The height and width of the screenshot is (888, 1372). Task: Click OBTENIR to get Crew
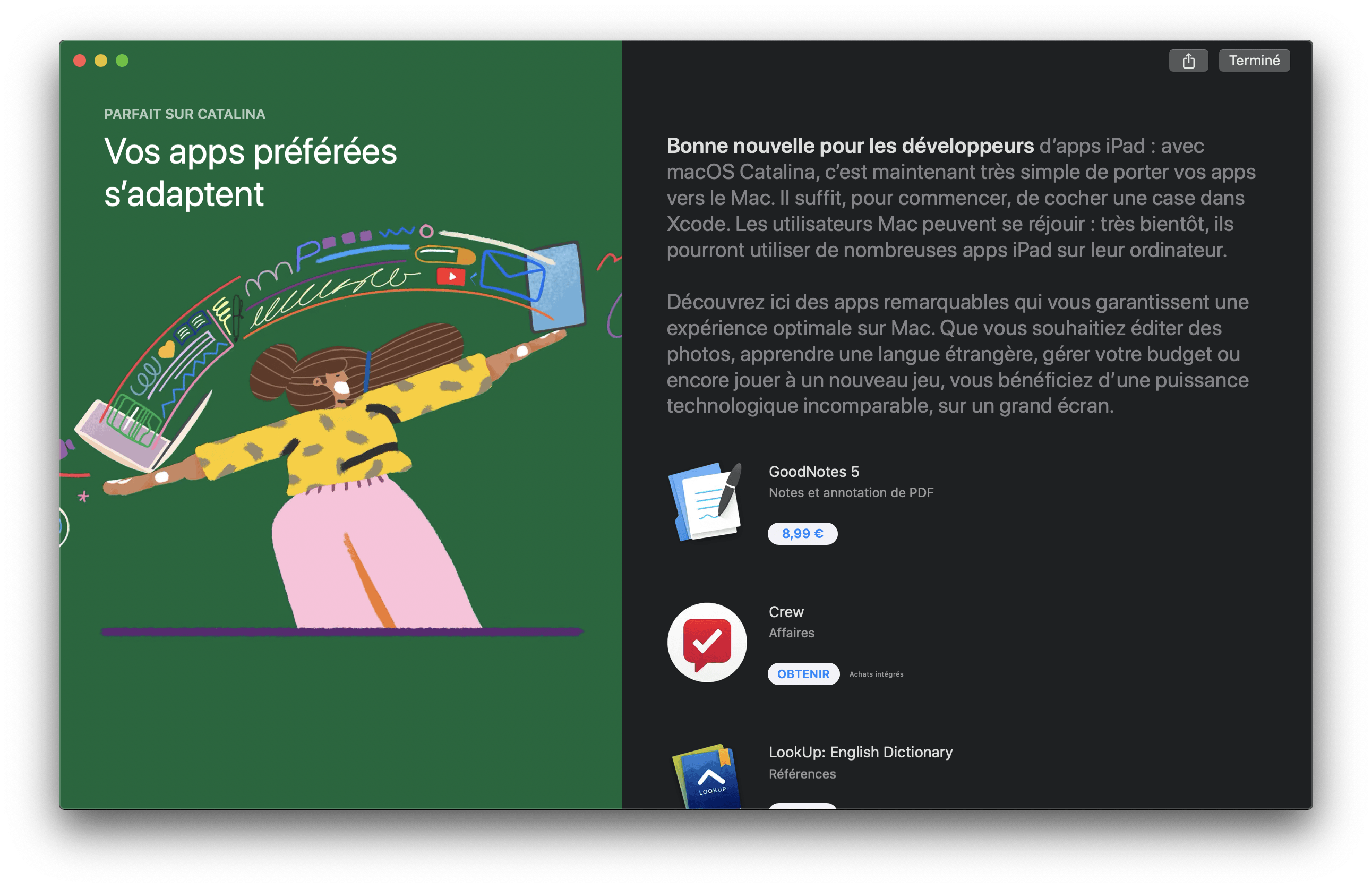click(803, 673)
